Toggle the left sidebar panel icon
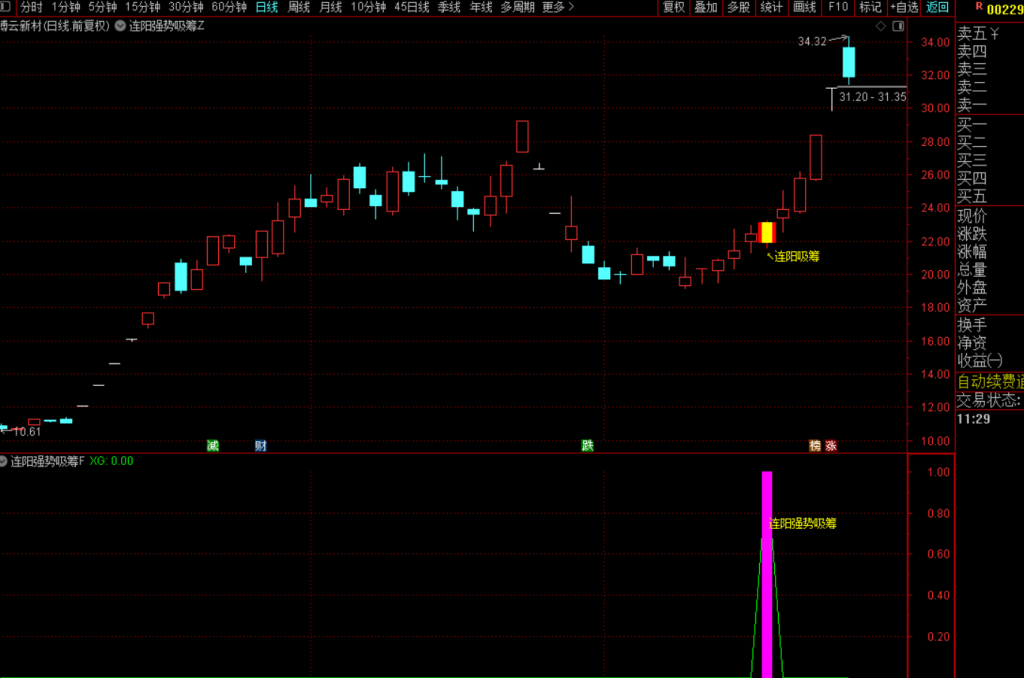Screen dimensions: 1024x678 [x=5, y=7]
